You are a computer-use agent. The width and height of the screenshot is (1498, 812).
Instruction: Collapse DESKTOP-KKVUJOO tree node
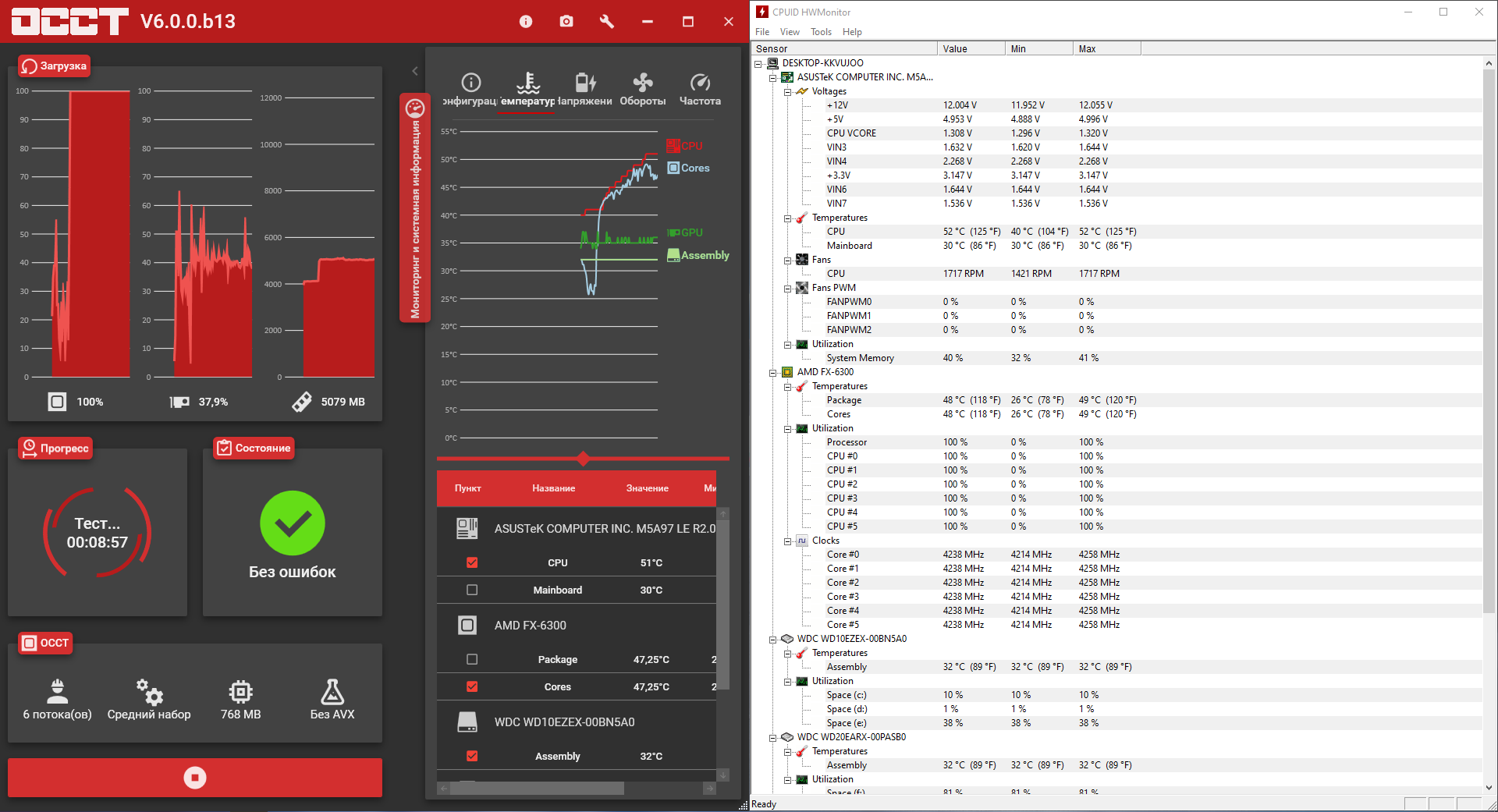[758, 64]
